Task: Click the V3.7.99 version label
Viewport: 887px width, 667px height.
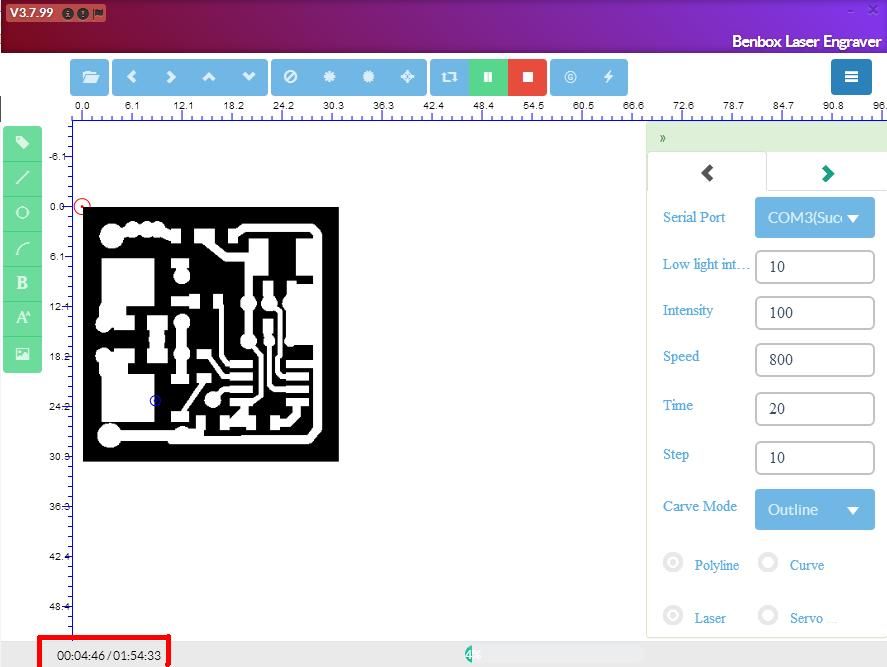Action: tap(32, 12)
